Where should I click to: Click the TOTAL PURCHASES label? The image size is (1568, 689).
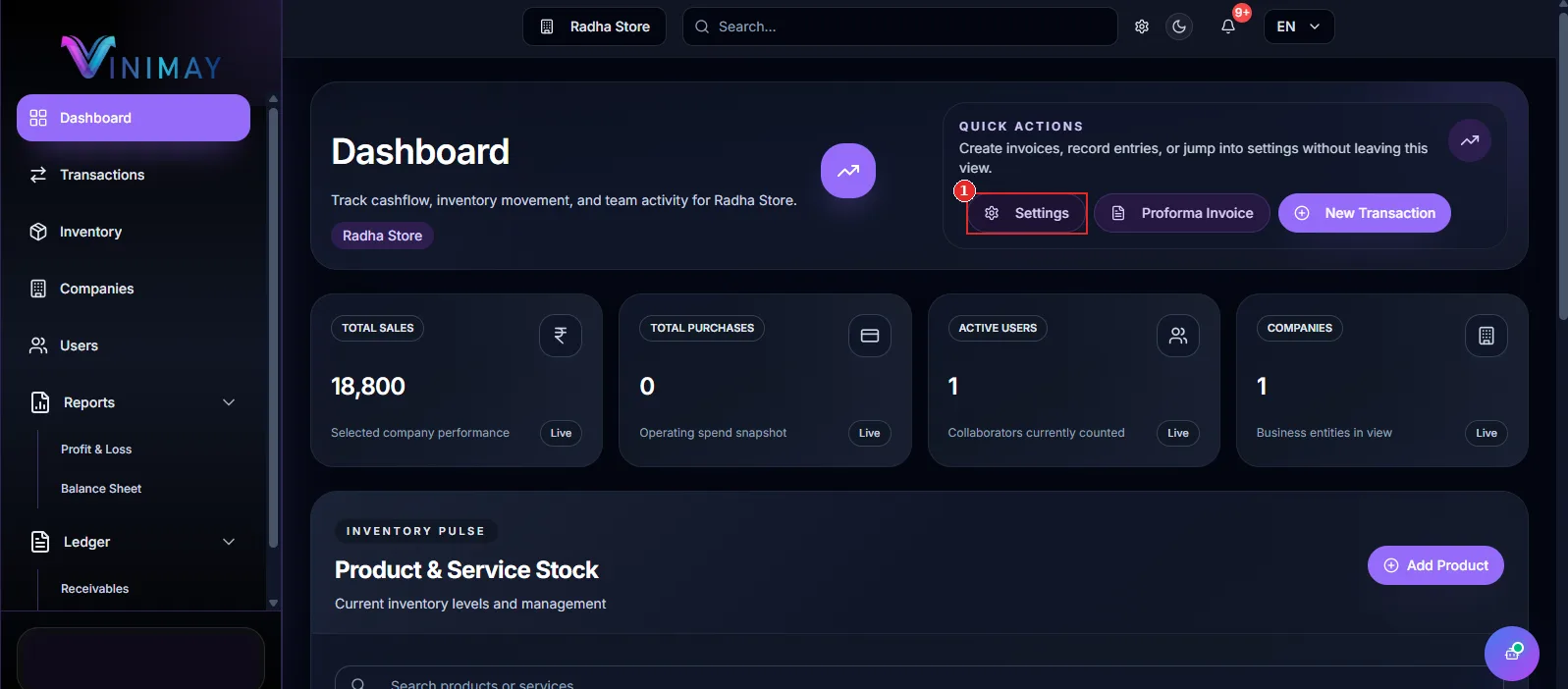coord(702,328)
